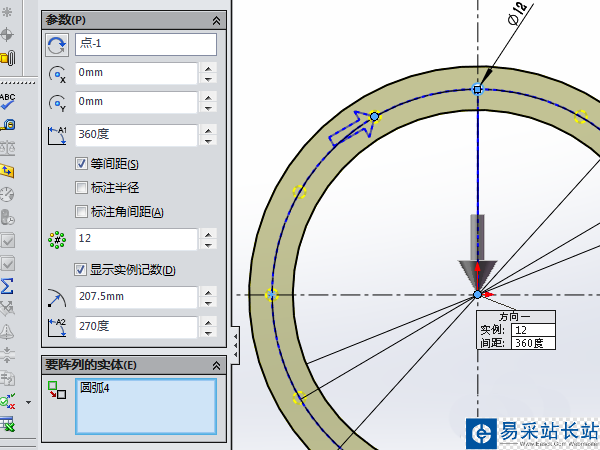
Task: Edit the 间距 value 360度 in callout
Action: [x=533, y=342]
